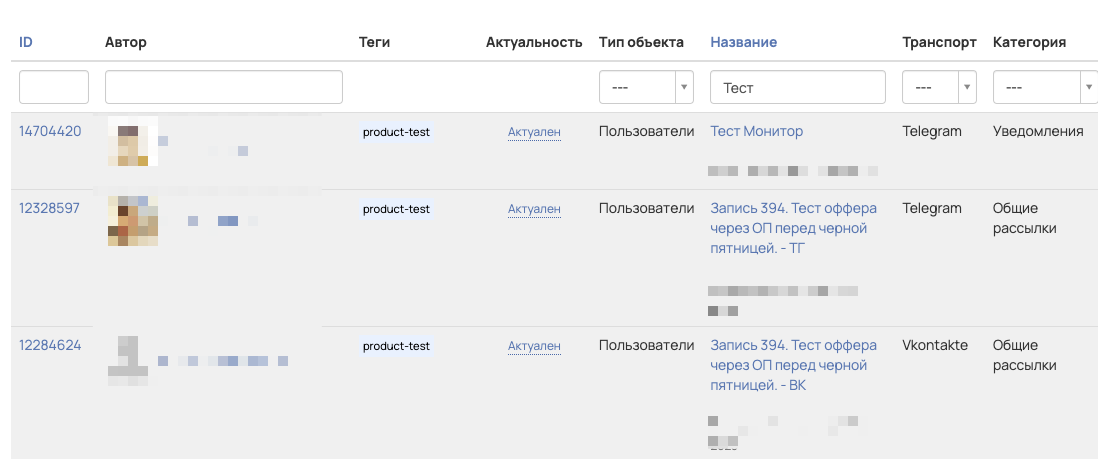Focus the ID filter input field
The width and height of the screenshot is (1098, 459).
point(54,87)
